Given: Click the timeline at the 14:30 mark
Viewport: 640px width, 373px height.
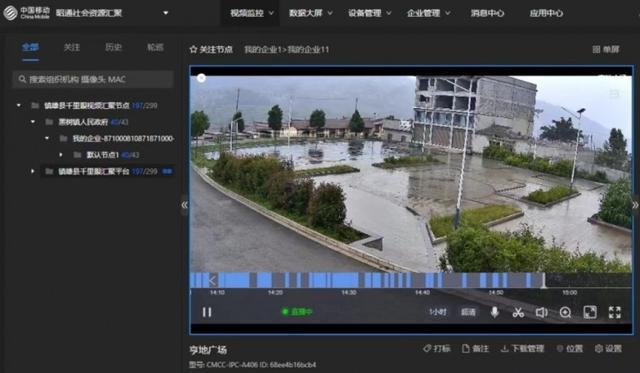Looking at the screenshot, I should coord(349,293).
